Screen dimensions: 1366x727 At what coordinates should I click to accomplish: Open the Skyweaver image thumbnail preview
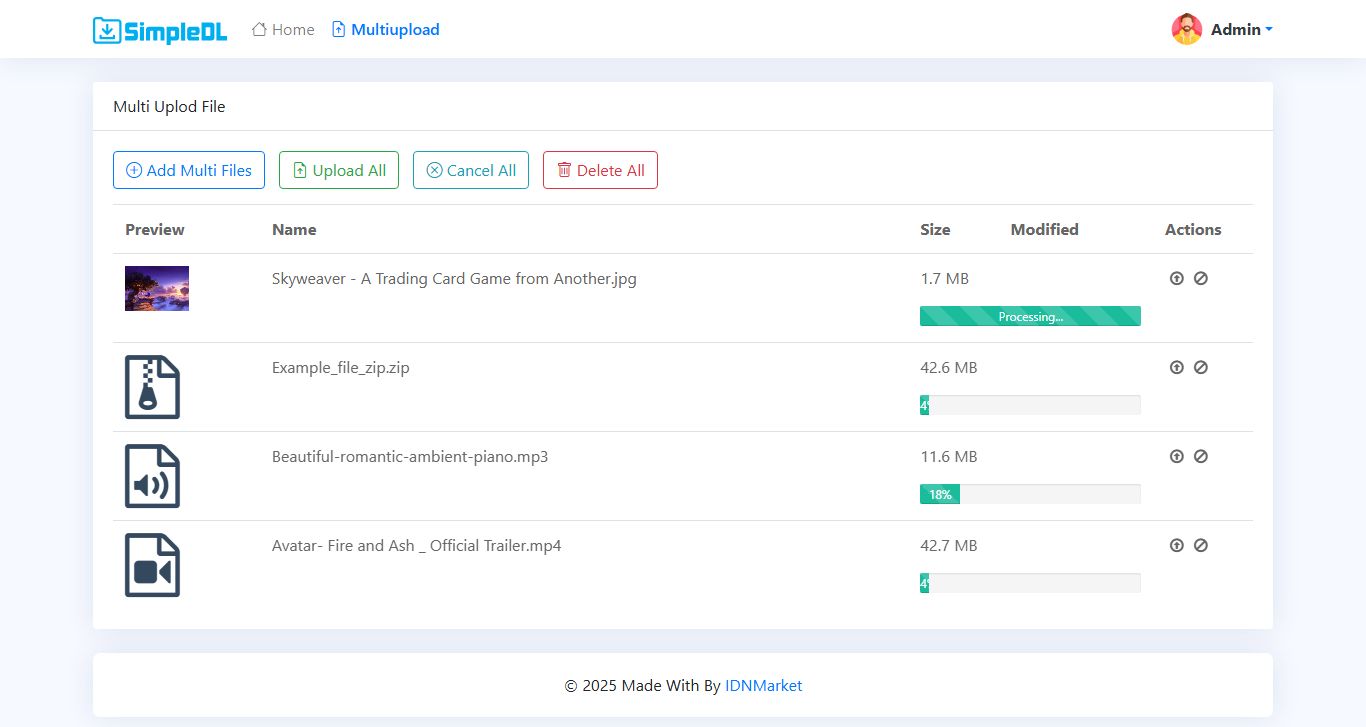pos(157,288)
